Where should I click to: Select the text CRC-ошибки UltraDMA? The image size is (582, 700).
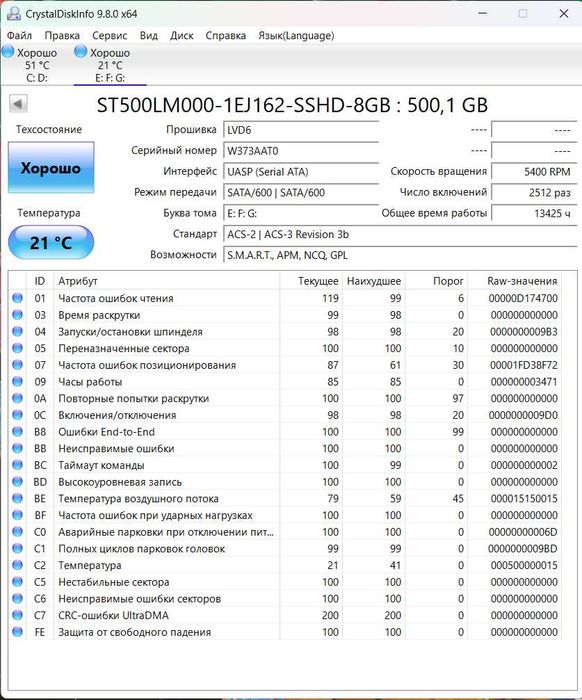113,616
